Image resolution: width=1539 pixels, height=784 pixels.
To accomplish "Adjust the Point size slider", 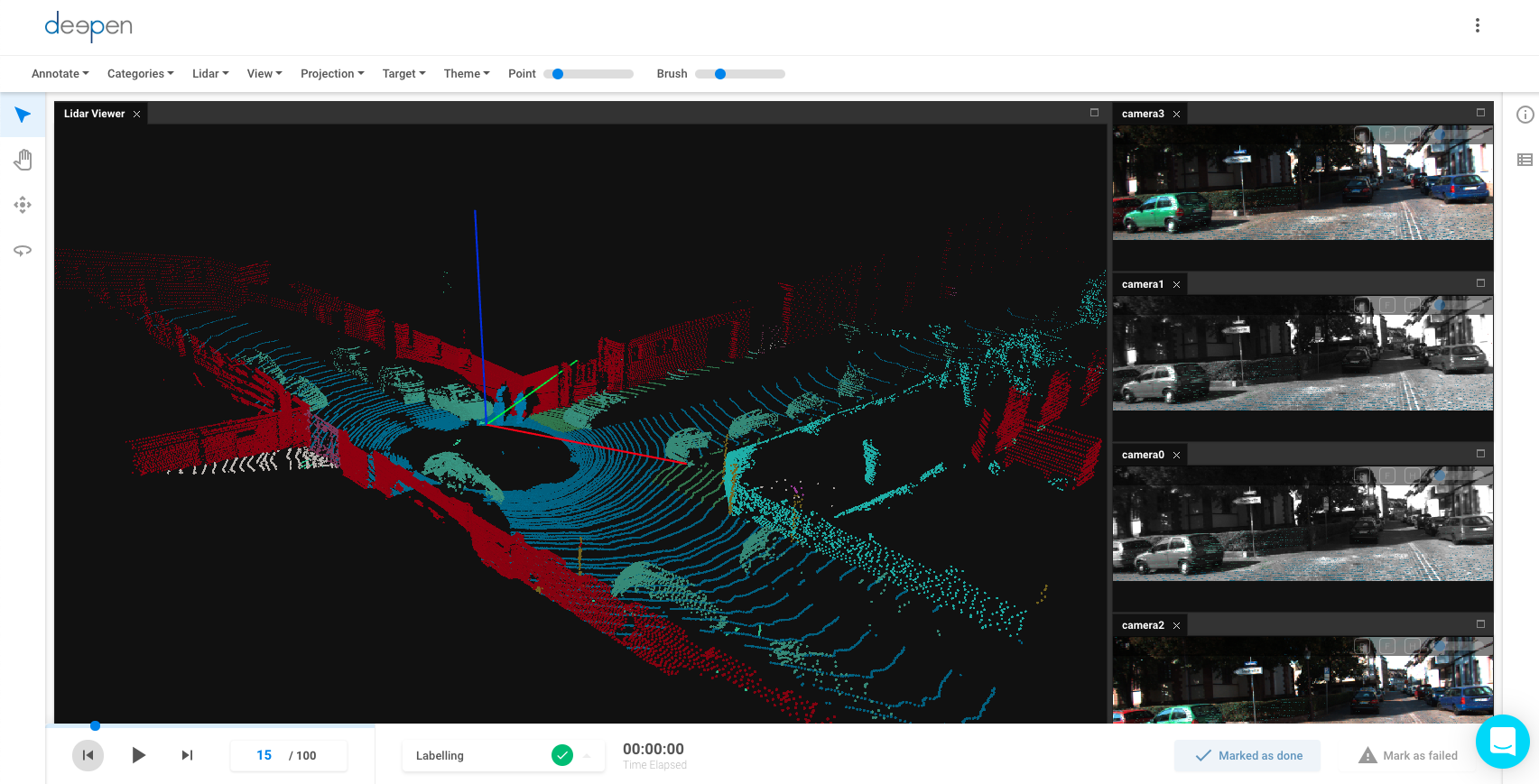I will (x=589, y=74).
